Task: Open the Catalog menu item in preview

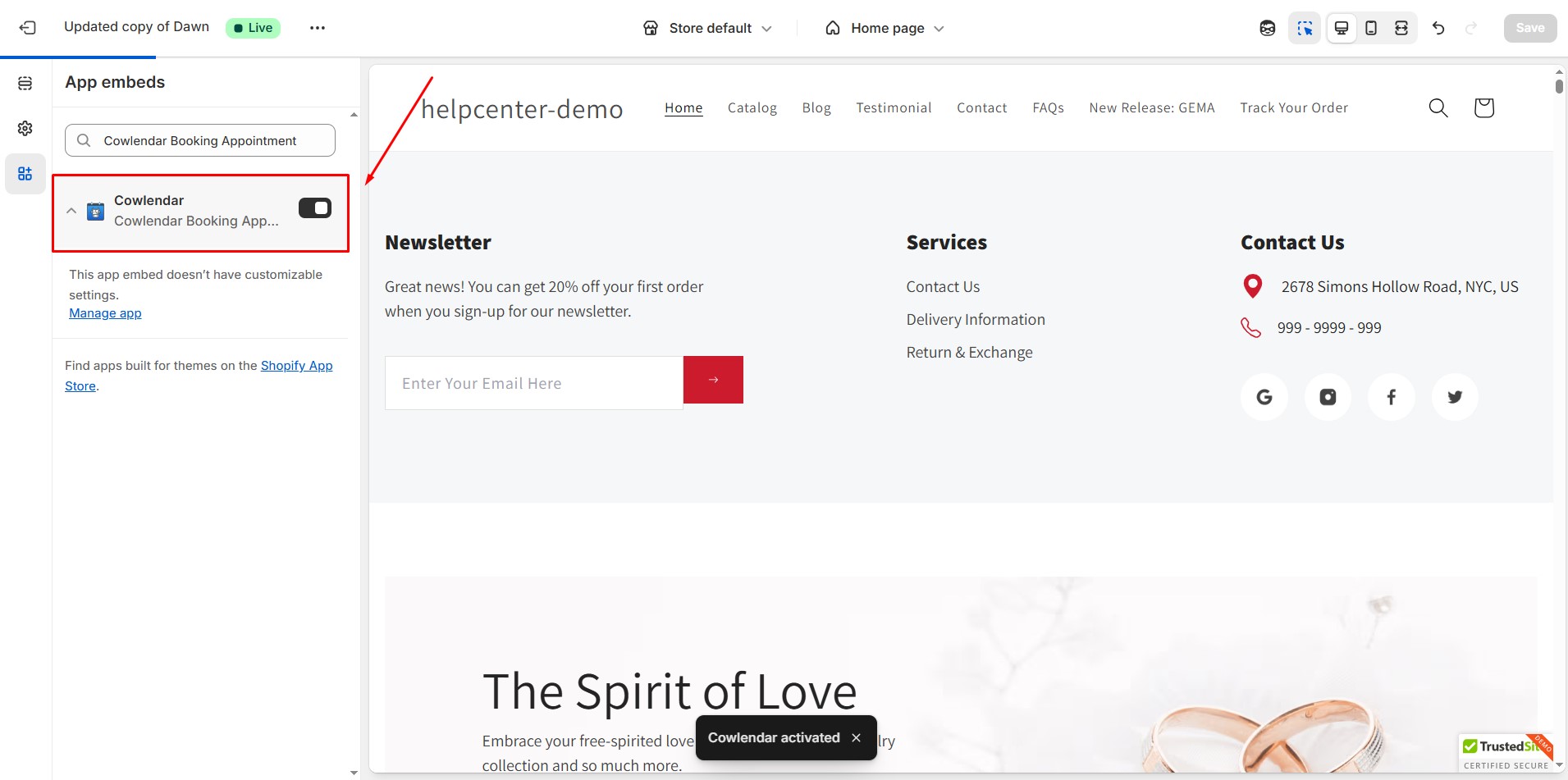Action: [752, 107]
